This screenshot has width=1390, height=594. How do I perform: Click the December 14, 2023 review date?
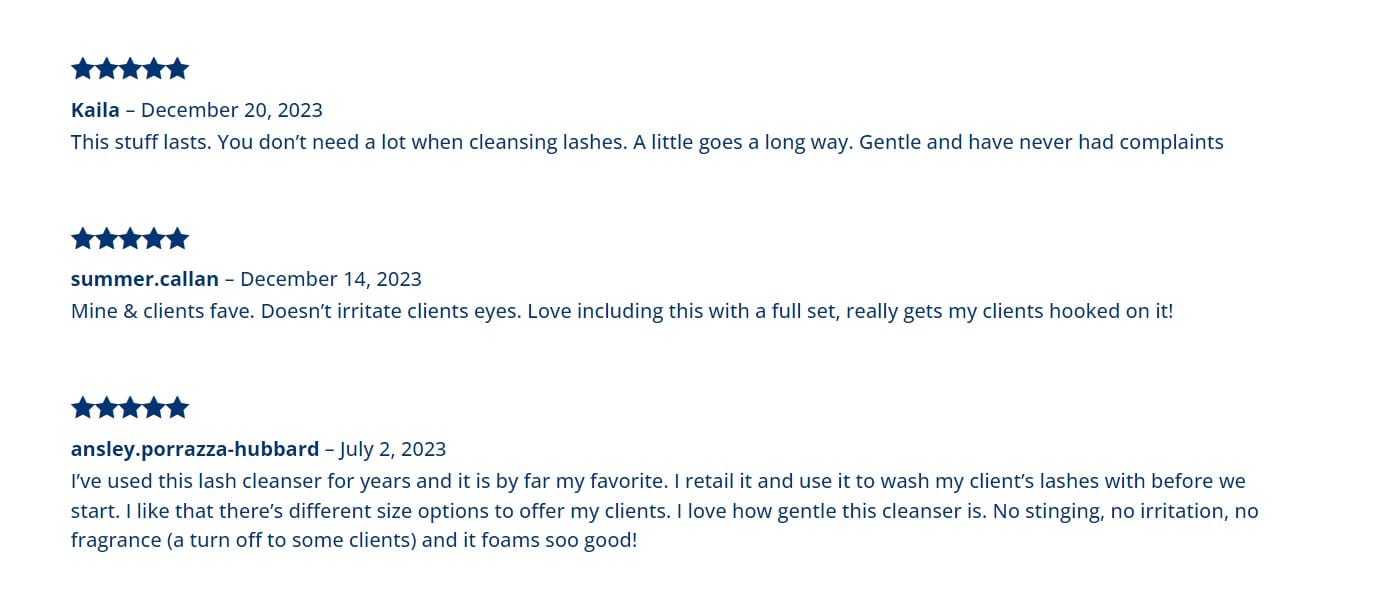(x=331, y=279)
